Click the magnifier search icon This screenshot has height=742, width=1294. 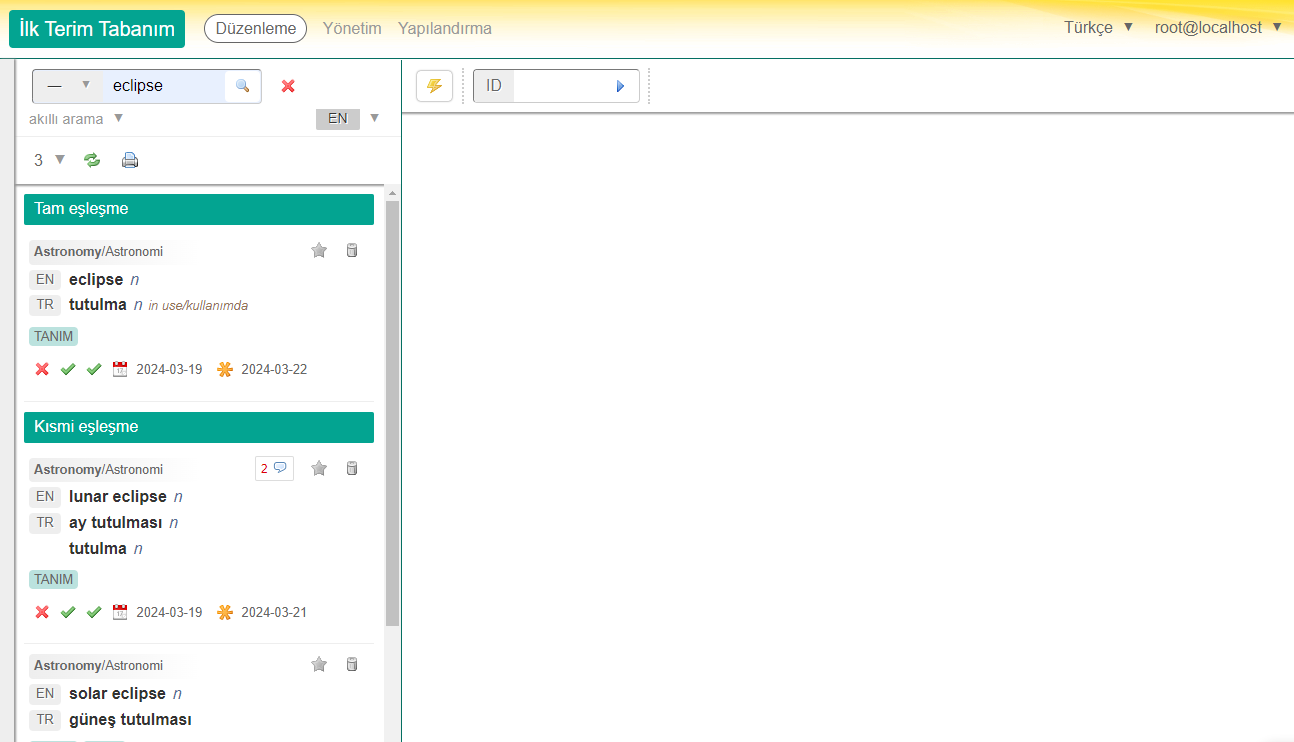pyautogui.click(x=242, y=86)
